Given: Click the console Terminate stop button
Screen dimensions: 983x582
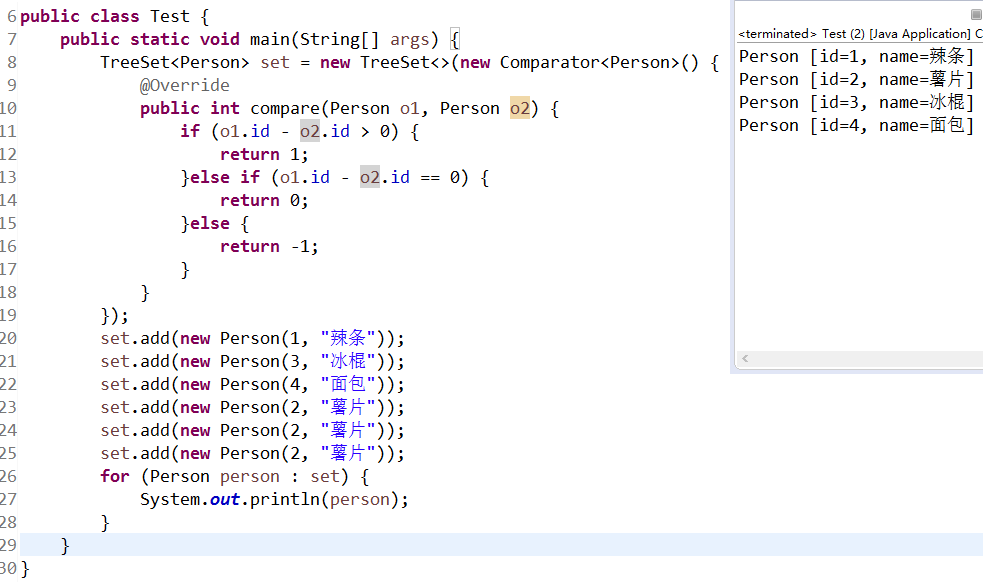Looking at the screenshot, I should tap(975, 14).
